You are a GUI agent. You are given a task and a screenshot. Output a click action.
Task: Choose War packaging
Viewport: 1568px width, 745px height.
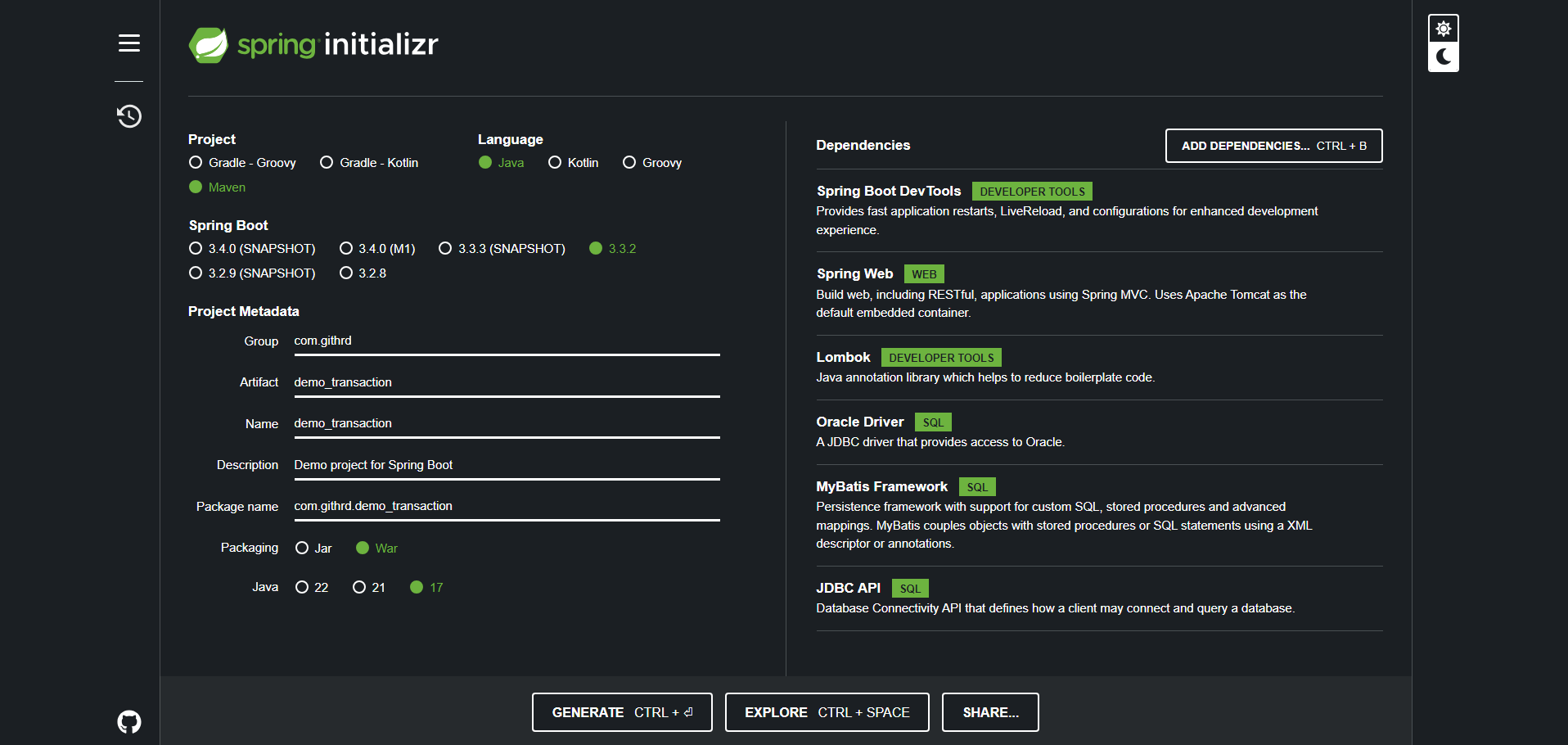(376, 549)
